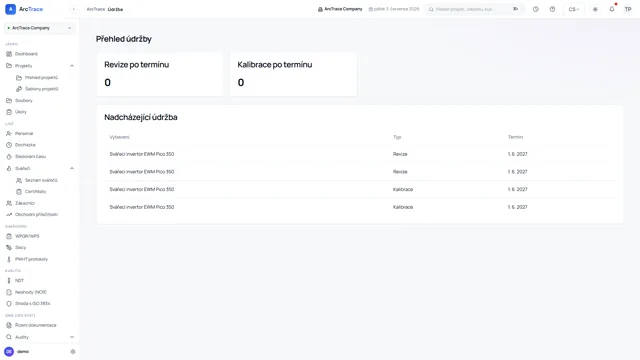Click the Řízení dokumentace file icon
This screenshot has height=360, width=640.
[9, 325]
